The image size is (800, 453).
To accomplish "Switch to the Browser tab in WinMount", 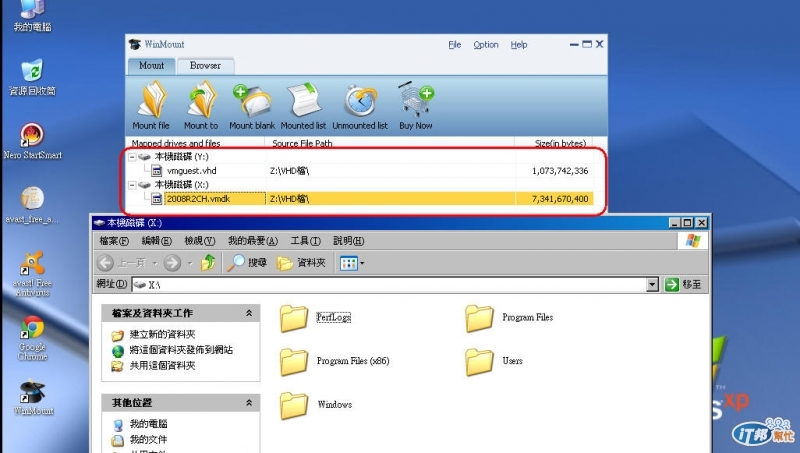I will tap(205, 66).
